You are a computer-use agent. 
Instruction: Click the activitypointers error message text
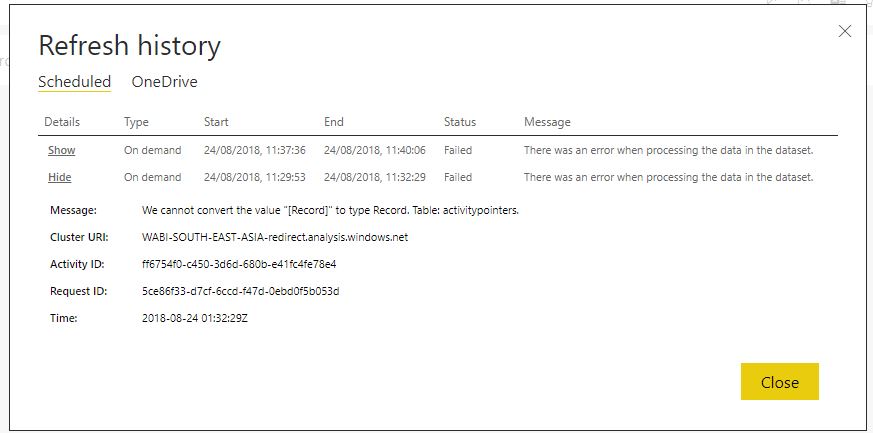(330, 210)
